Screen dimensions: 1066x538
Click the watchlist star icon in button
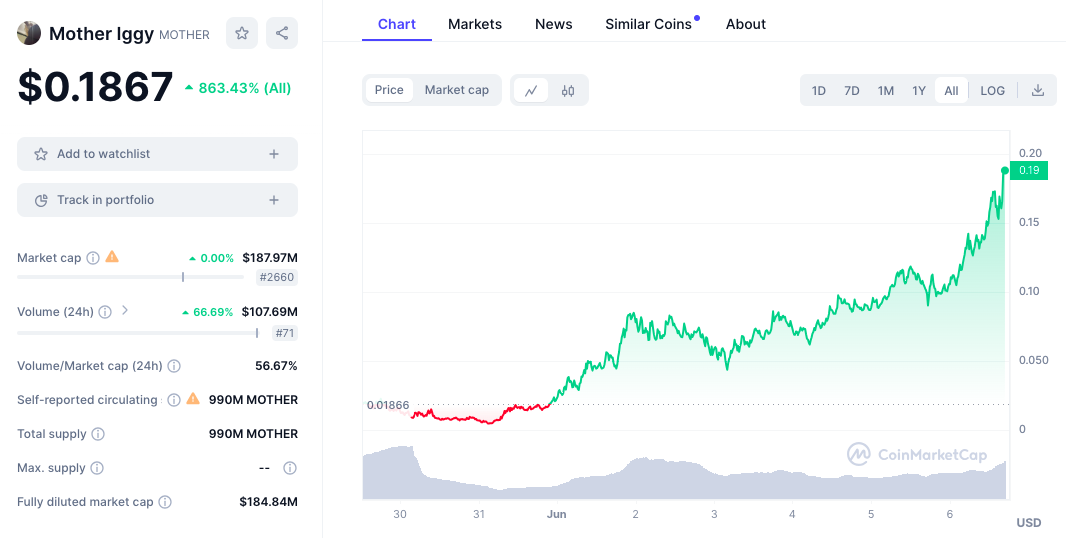click(41, 154)
